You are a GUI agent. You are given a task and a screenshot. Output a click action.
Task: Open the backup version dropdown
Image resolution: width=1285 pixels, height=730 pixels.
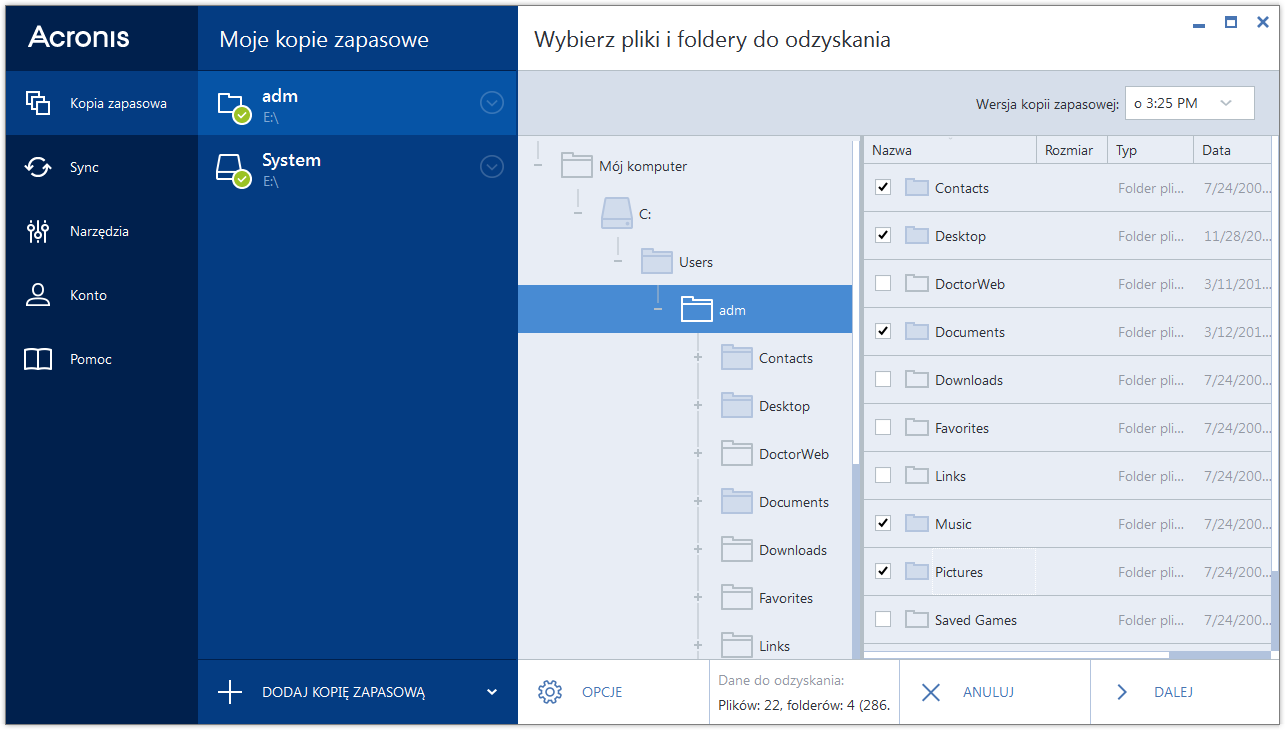[x=1190, y=103]
